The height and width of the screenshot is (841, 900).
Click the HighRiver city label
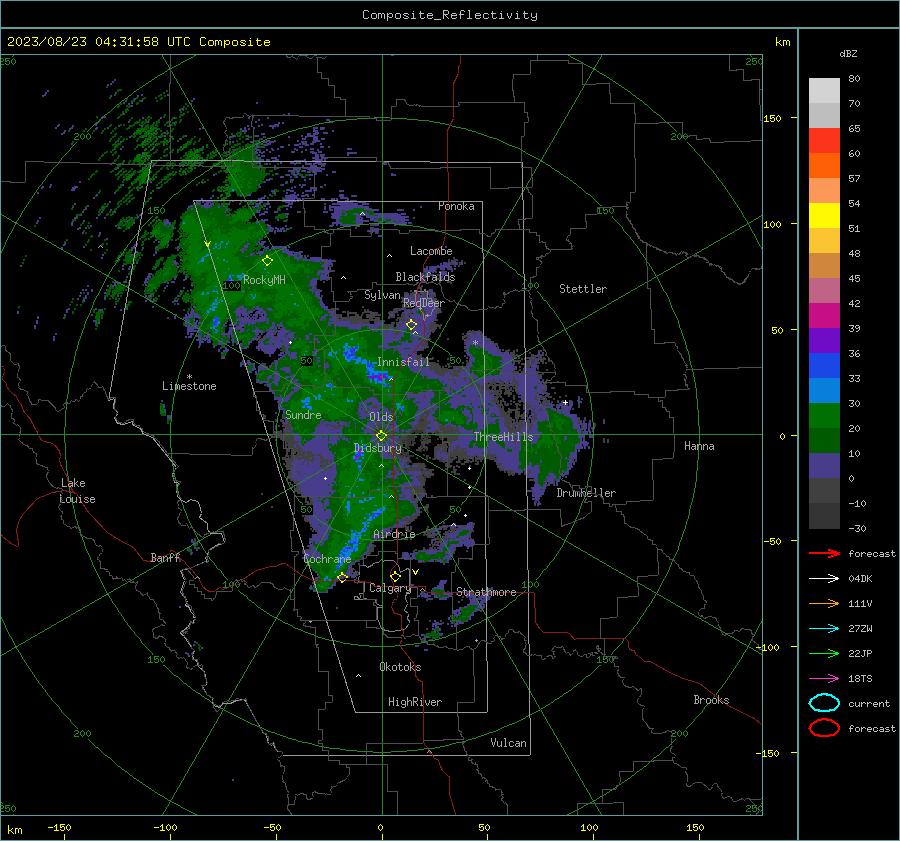(x=415, y=702)
